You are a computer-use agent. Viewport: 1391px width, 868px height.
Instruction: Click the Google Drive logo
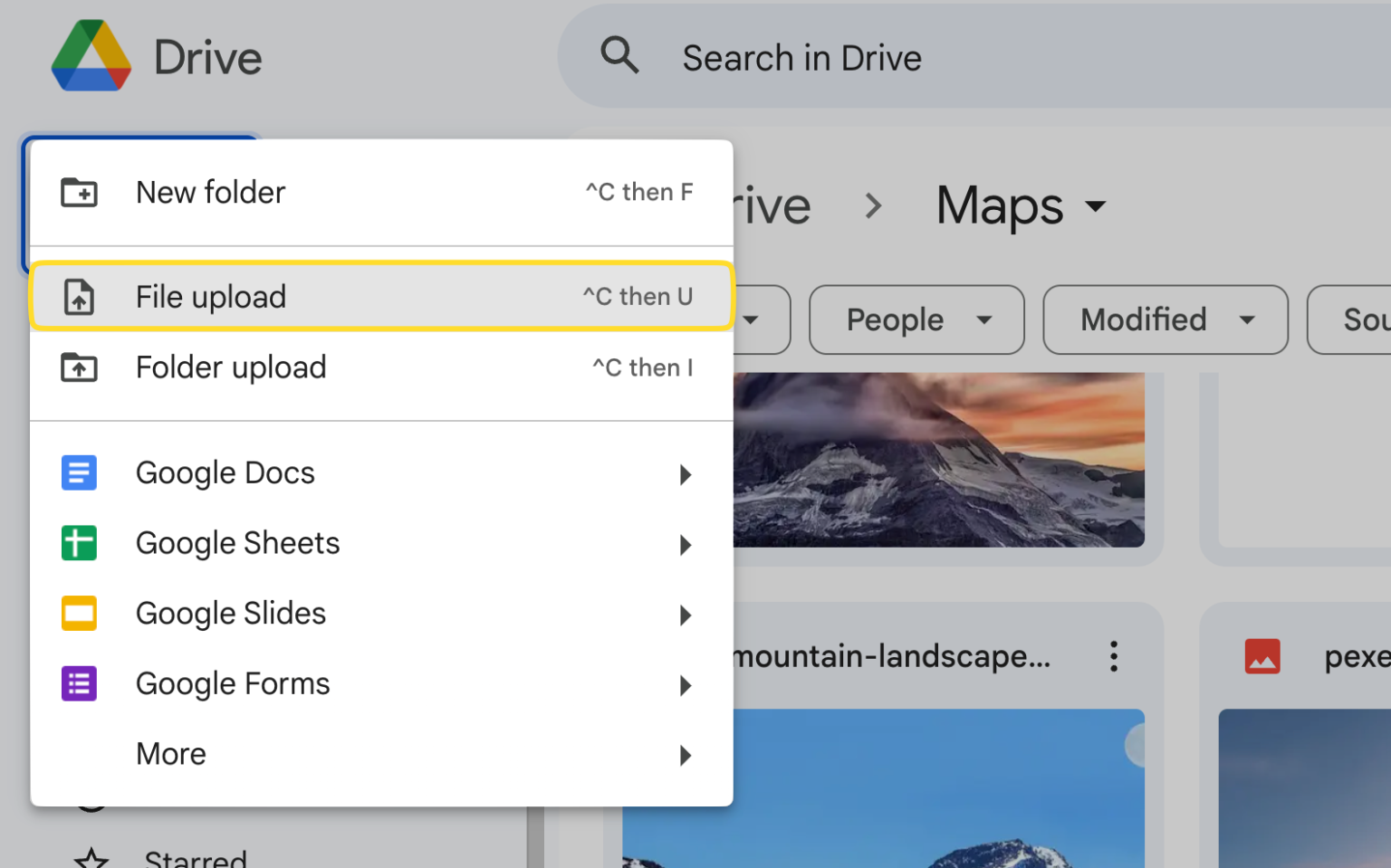(x=91, y=56)
